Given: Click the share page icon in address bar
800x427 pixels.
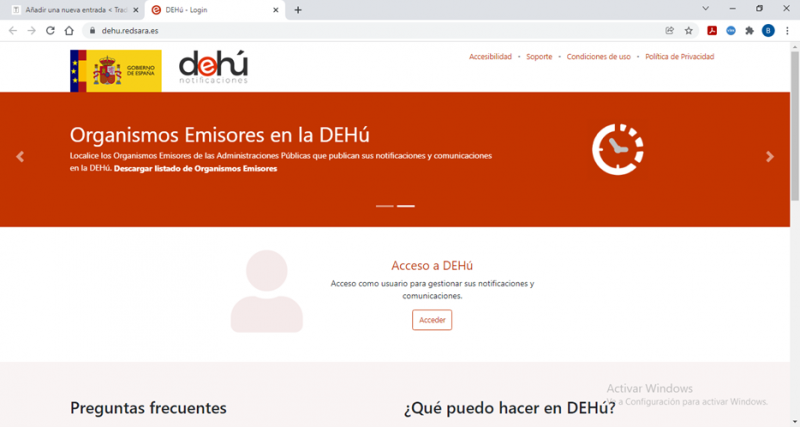Looking at the screenshot, I should (669, 31).
